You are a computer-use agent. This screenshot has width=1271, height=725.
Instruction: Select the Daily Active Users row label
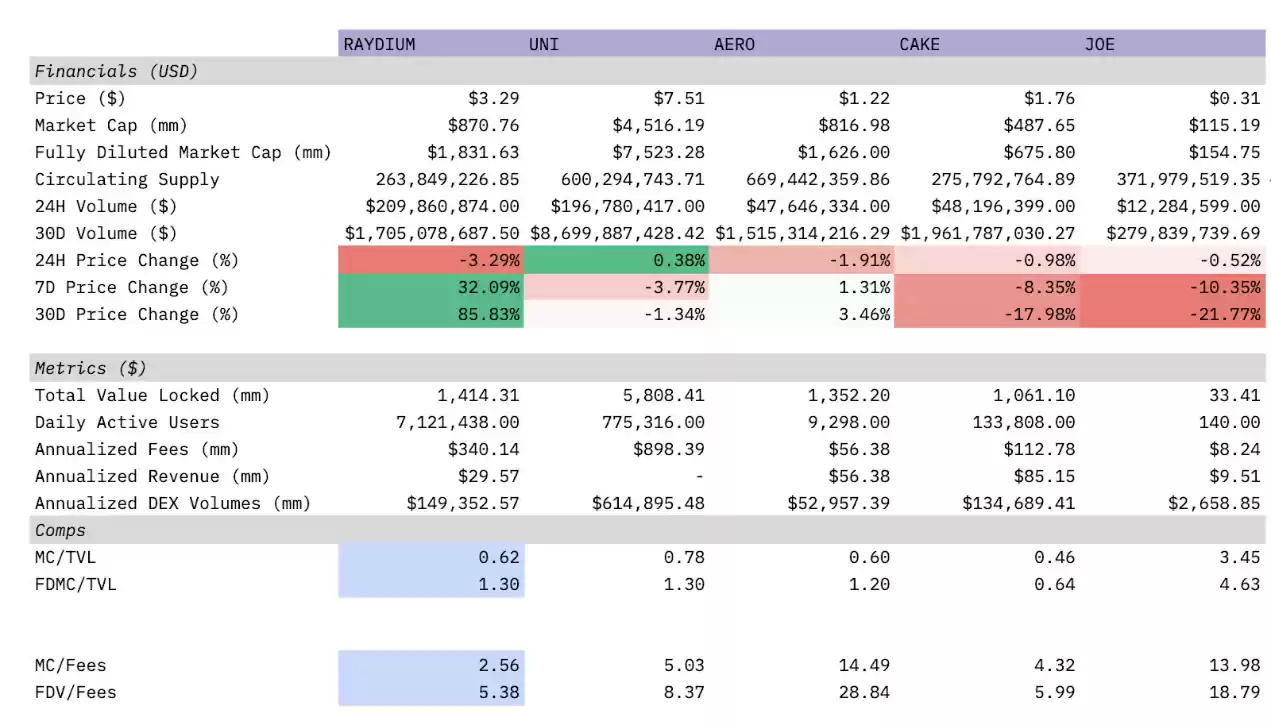[127, 422]
